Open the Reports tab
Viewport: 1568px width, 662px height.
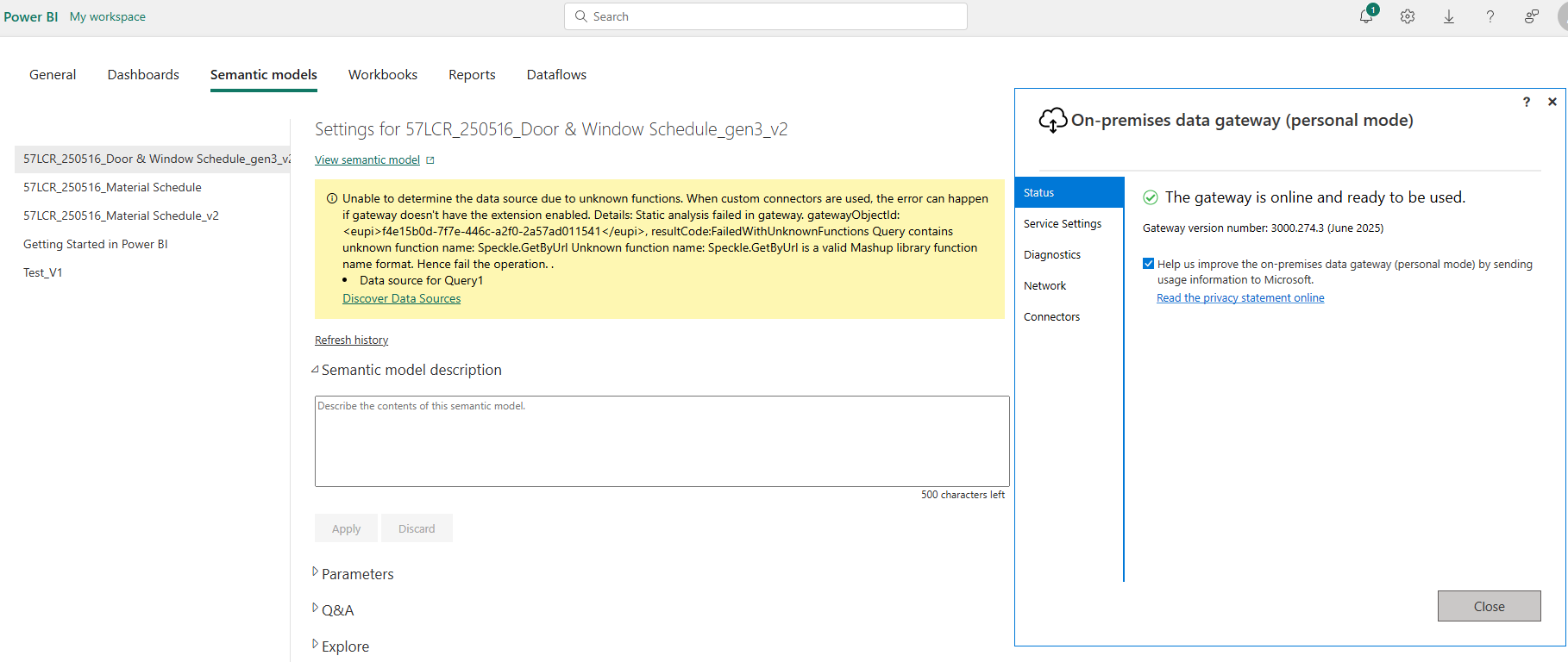click(472, 75)
